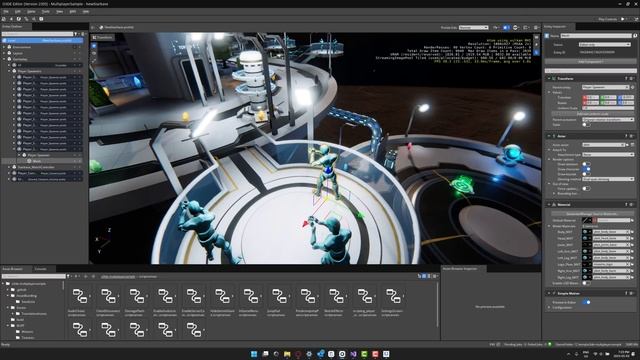Image resolution: width=640 pixels, height=360 pixels.
Task: Open Visual Studio from the taskbar
Action: tap(353, 354)
